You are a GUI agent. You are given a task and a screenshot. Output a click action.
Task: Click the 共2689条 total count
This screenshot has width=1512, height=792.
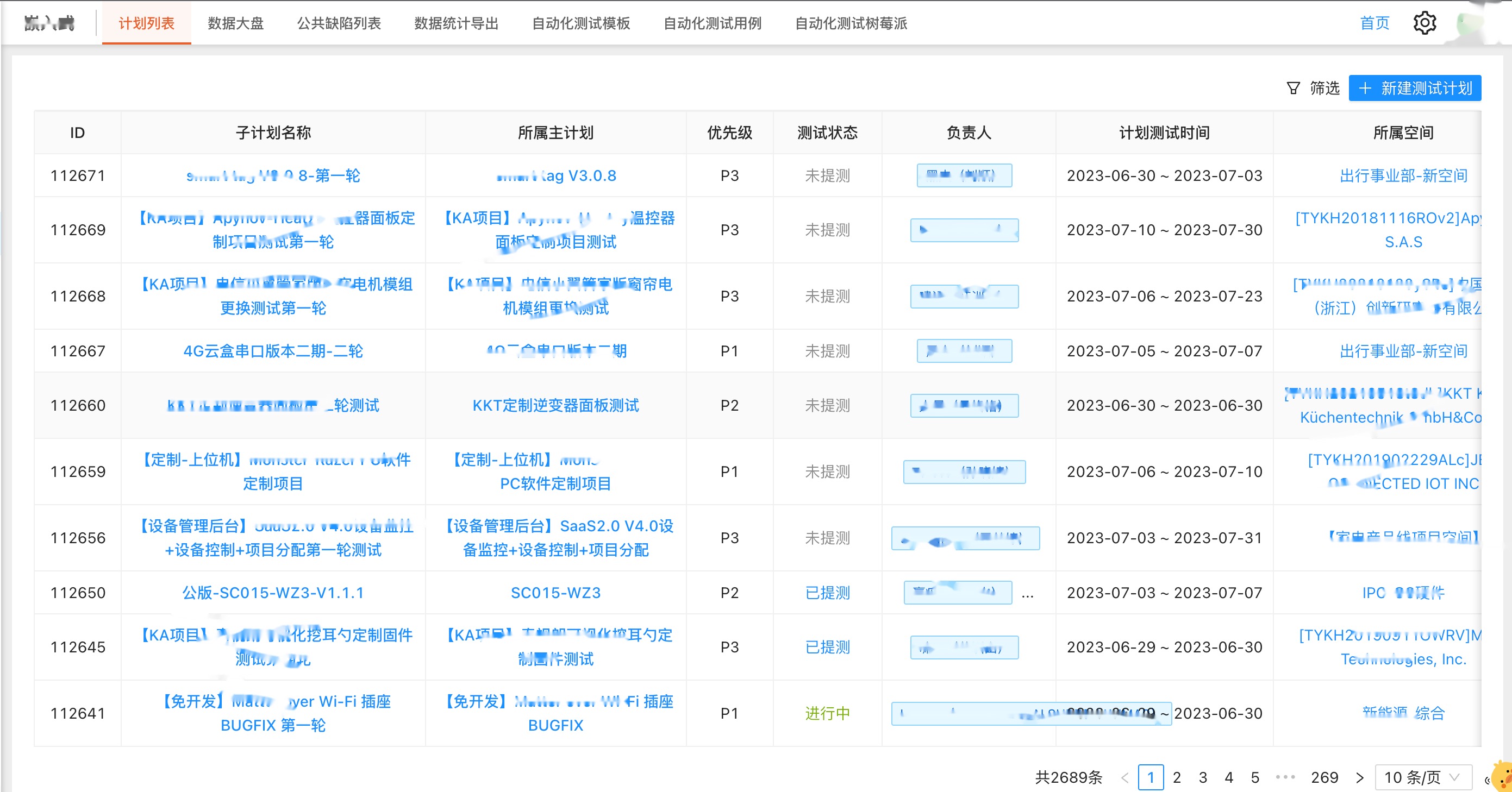[x=1069, y=777]
